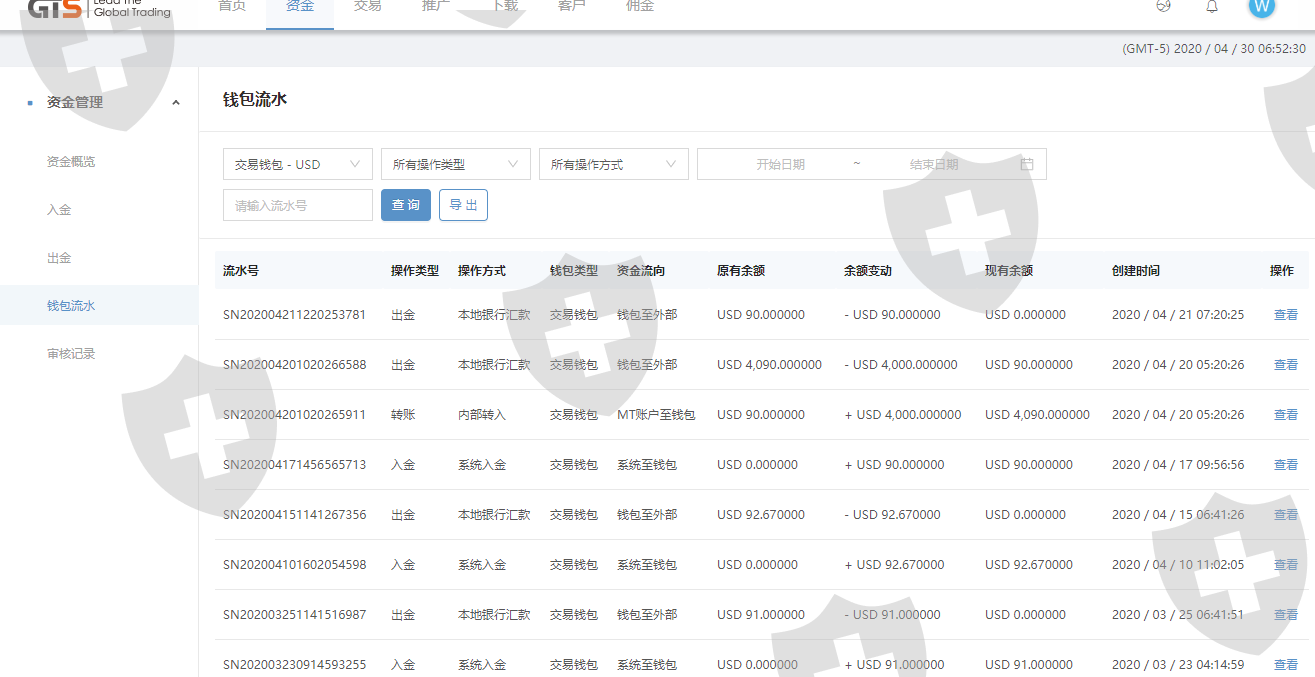The image size is (1315, 677).
Task: Switch to the 交易 tab
Action: pos(368,6)
